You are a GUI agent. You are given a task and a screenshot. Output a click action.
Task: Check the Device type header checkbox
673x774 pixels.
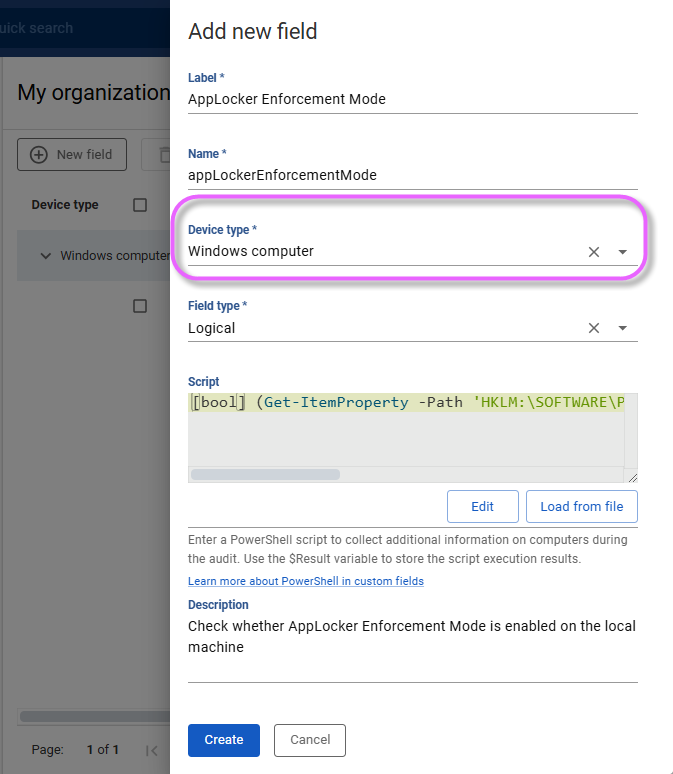pyautogui.click(x=140, y=205)
